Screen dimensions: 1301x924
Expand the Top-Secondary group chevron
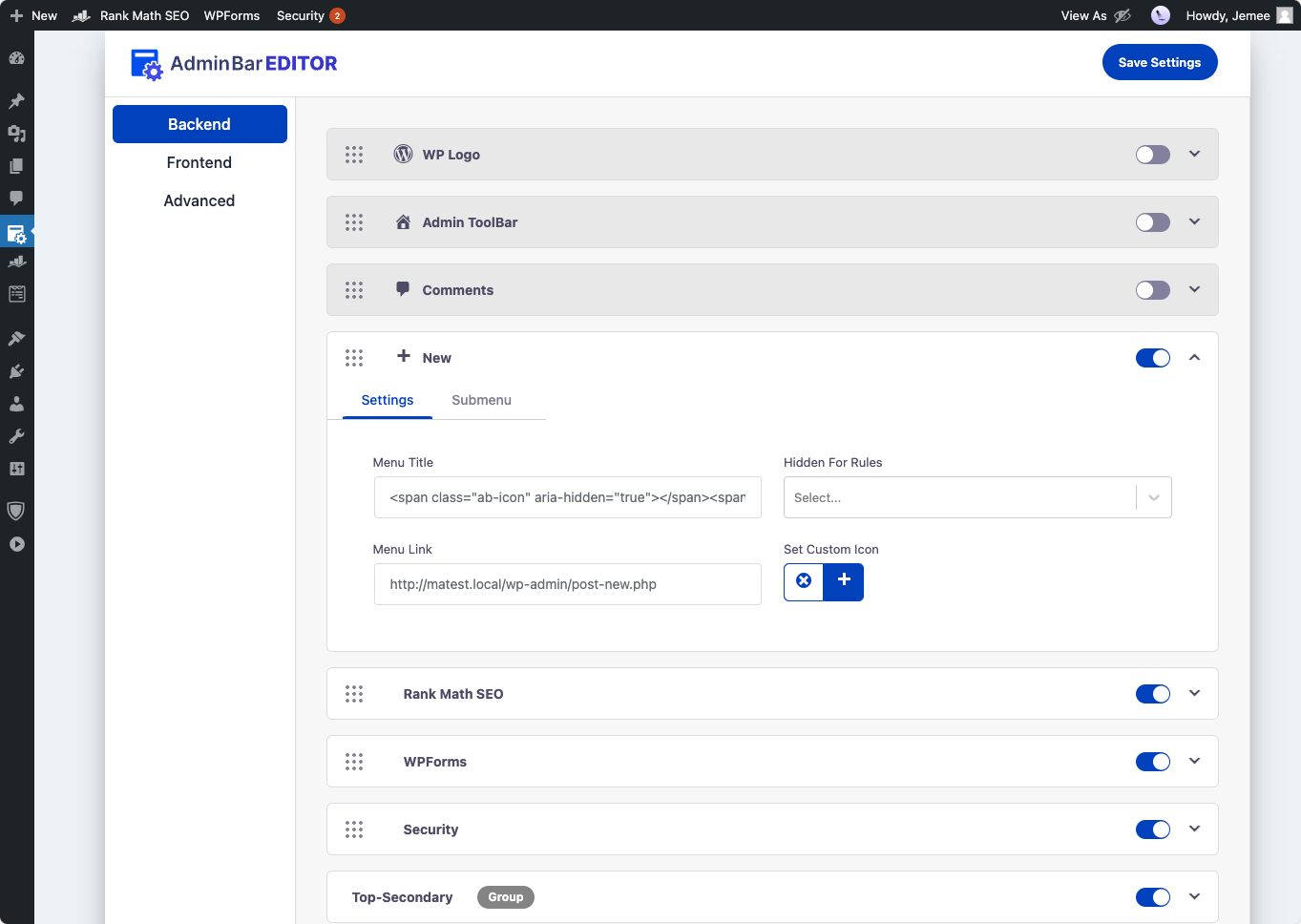(1194, 896)
